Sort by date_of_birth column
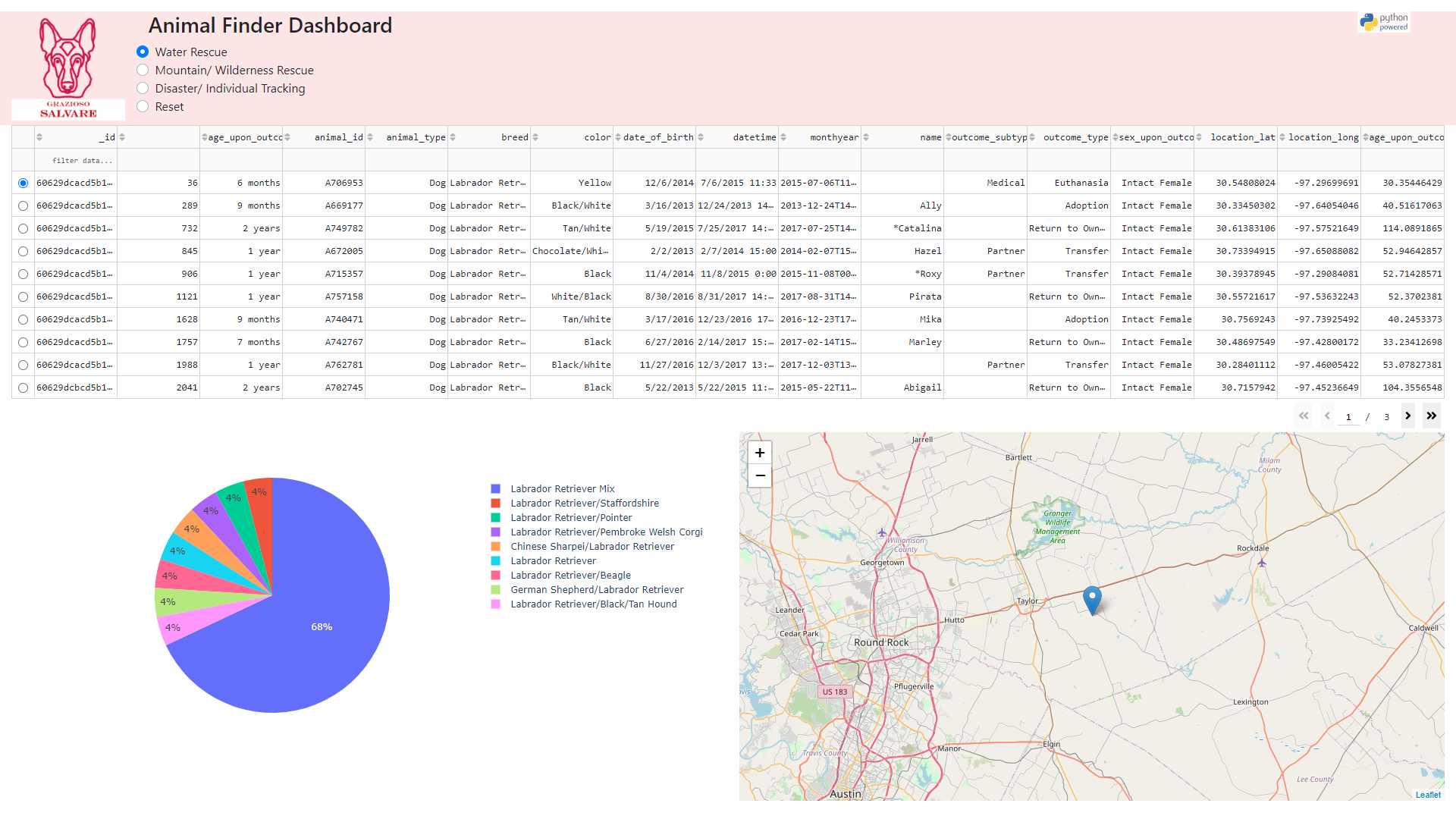The width and height of the screenshot is (1456, 819). point(618,137)
